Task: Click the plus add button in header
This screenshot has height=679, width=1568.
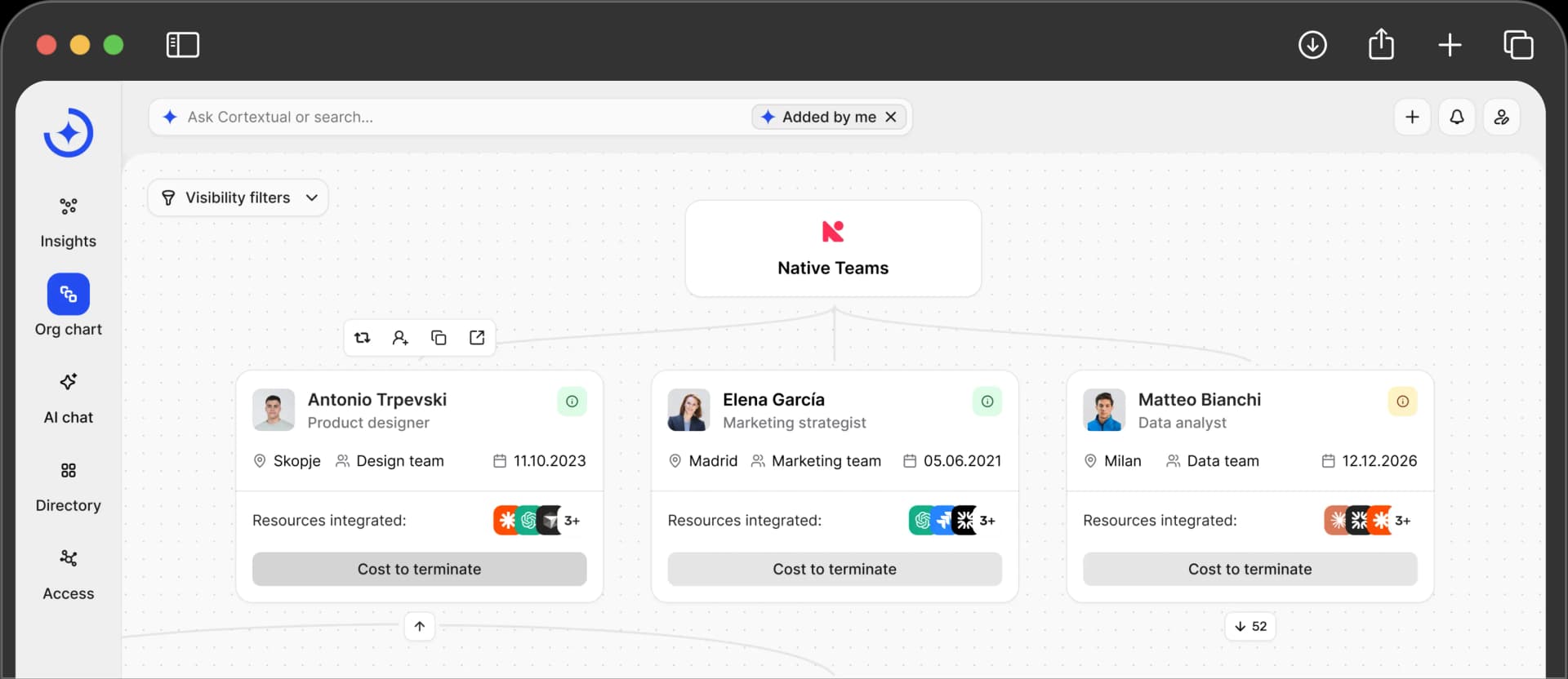Action: point(1412,118)
